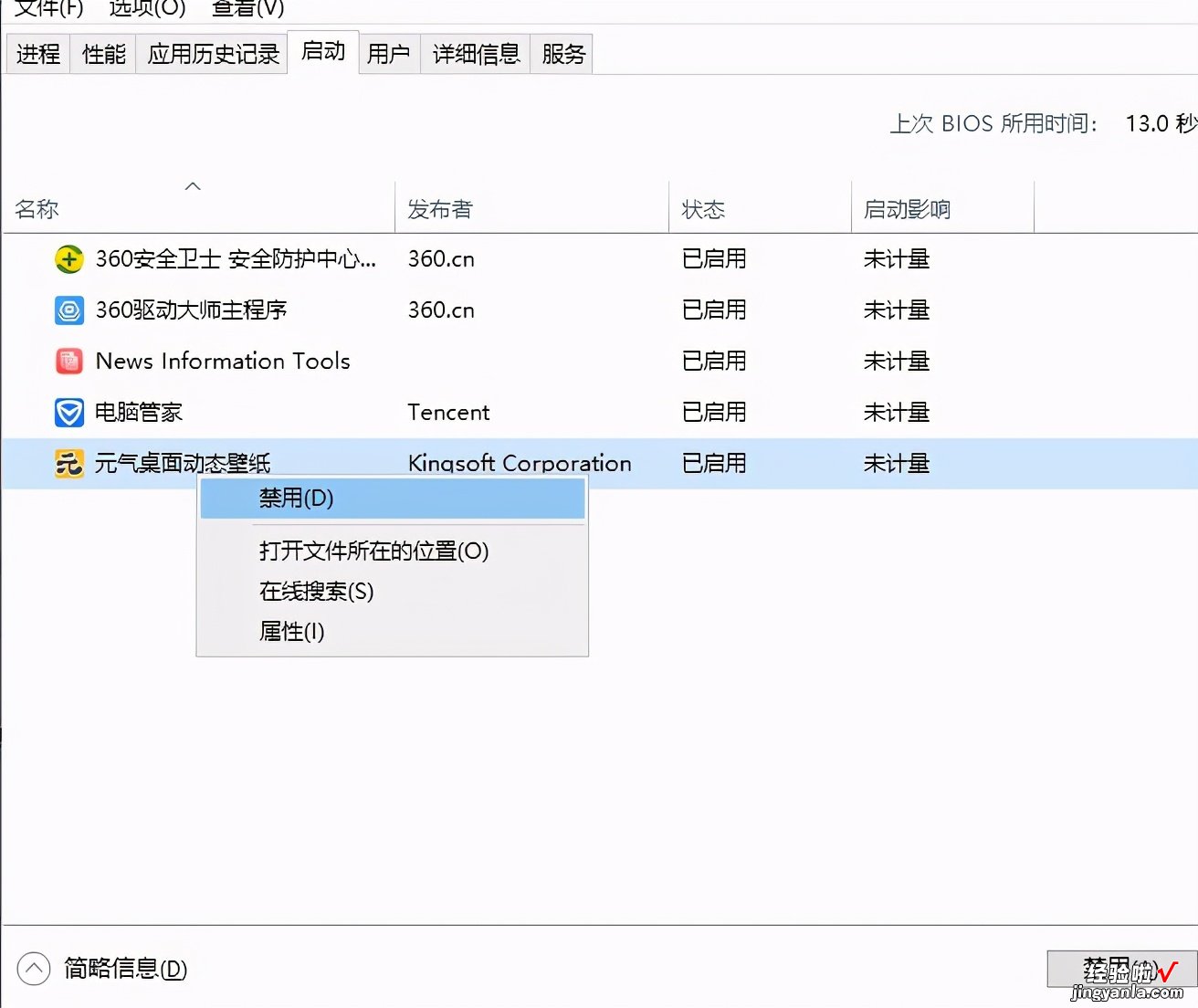Click 已启用 status in News Information Tools row
1198x1008 pixels.
click(714, 362)
